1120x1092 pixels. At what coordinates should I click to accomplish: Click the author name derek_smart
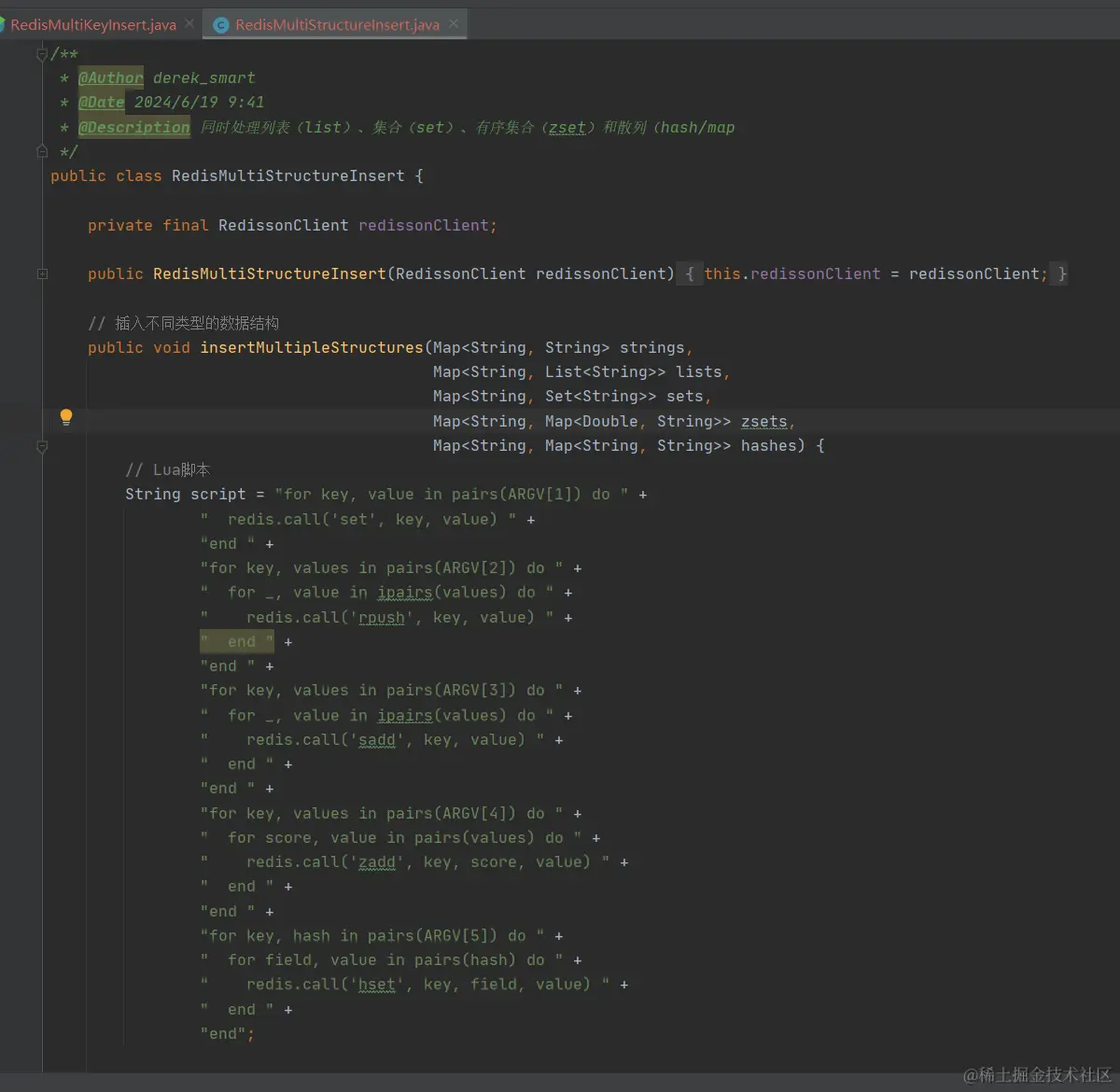204,77
